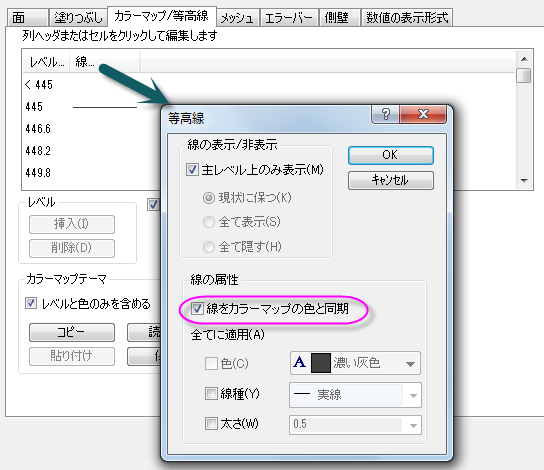Open 0.5 line width dropdown
The image size is (544, 470).
tap(413, 425)
